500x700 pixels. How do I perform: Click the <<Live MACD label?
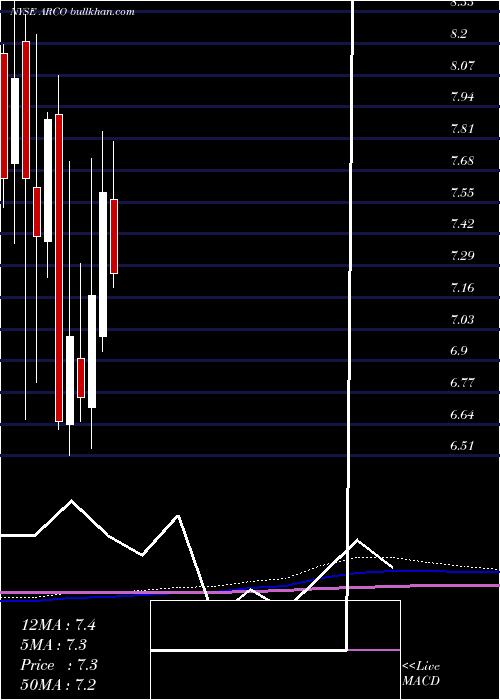421,673
